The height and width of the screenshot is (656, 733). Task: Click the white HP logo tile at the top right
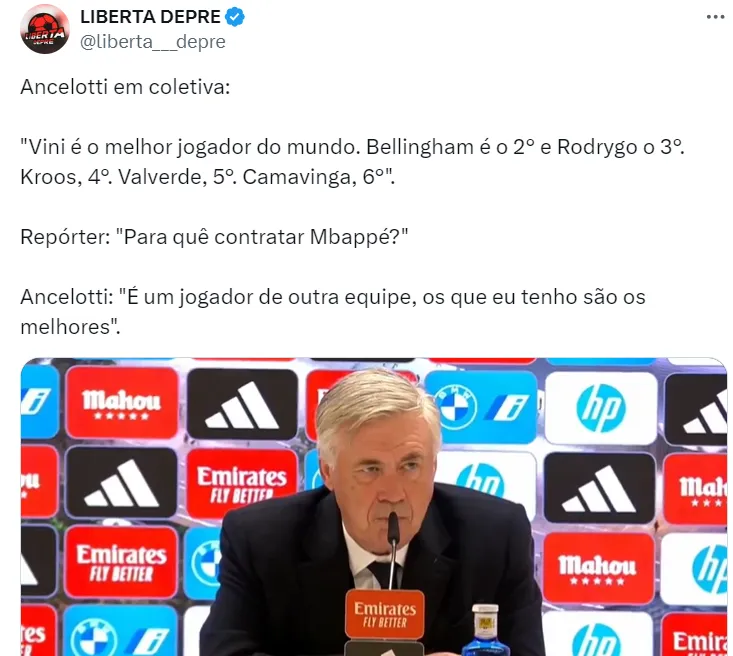coord(601,408)
